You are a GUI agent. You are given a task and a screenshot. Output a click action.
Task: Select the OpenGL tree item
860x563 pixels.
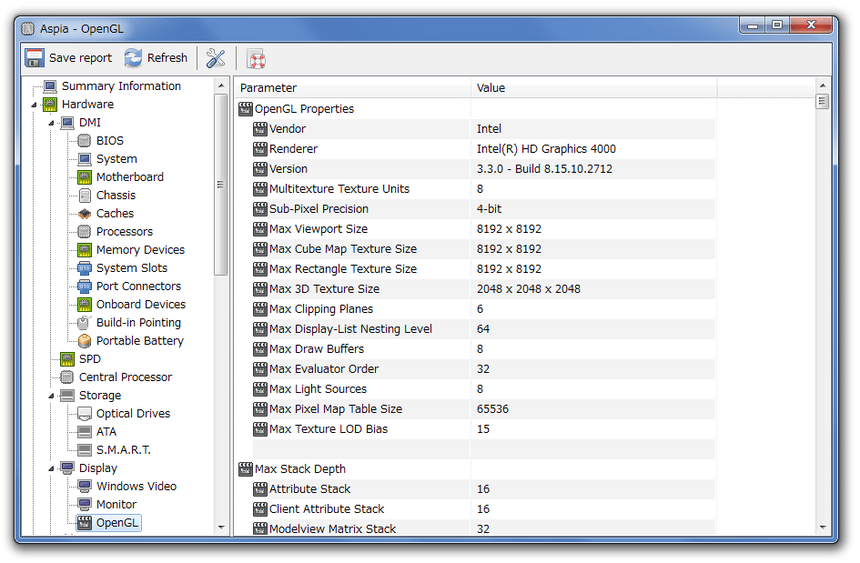[117, 523]
